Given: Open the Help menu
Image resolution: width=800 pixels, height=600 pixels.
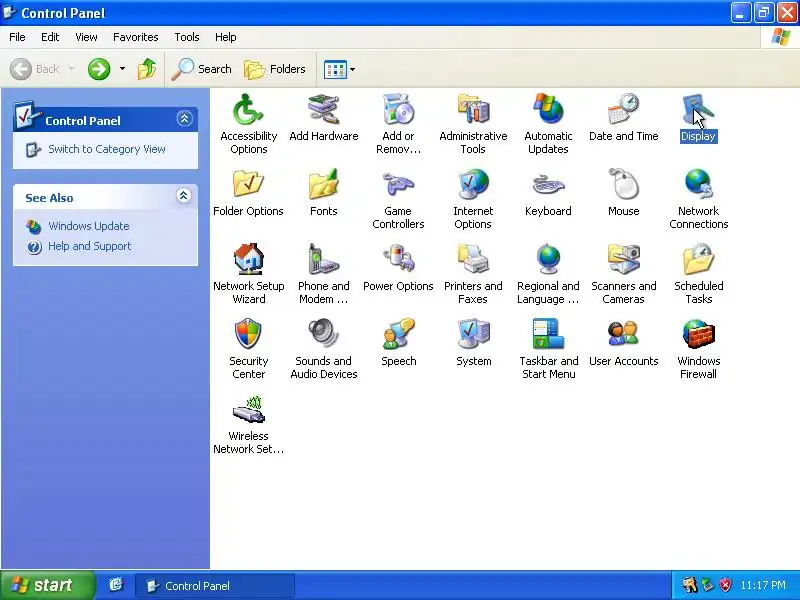Looking at the screenshot, I should point(226,37).
